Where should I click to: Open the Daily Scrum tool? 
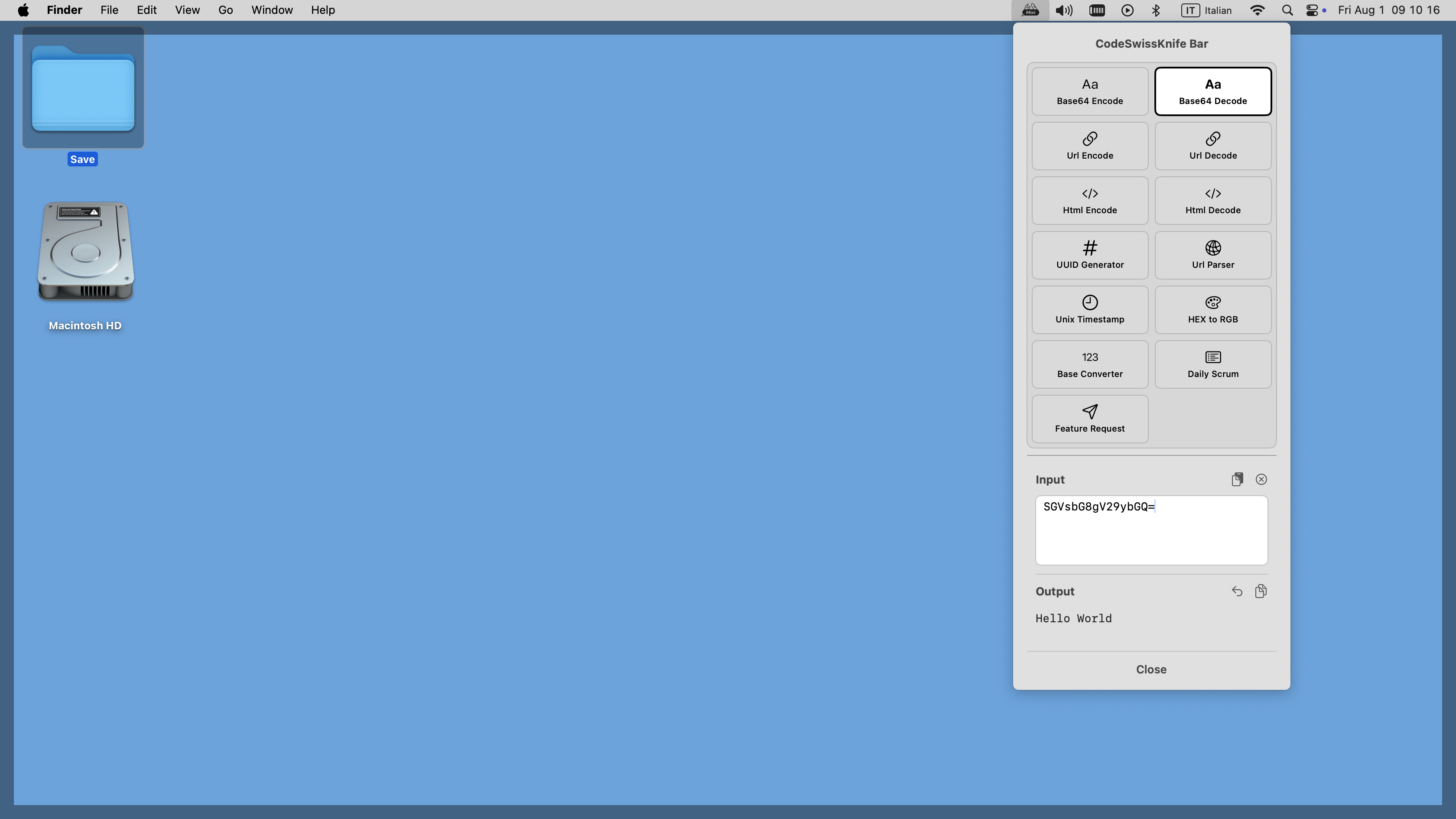click(x=1213, y=364)
